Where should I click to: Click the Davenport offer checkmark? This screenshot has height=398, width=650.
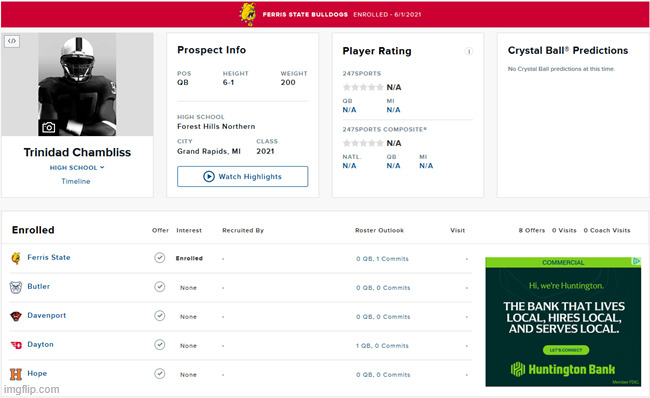coord(160,315)
